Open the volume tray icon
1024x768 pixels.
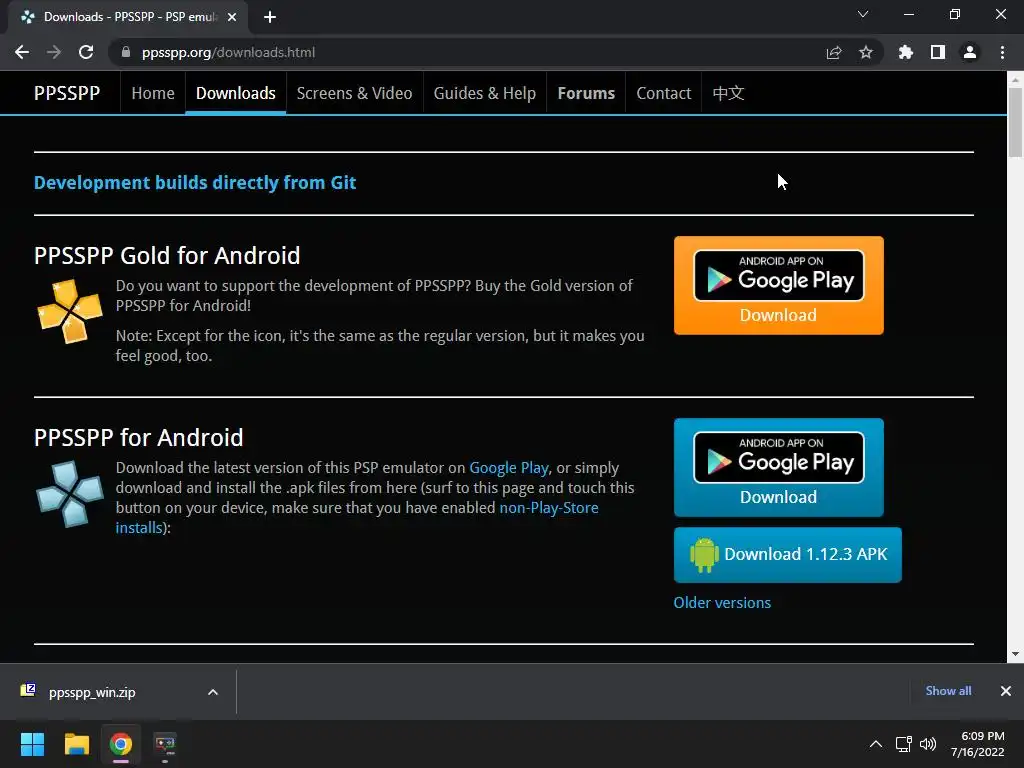click(927, 744)
